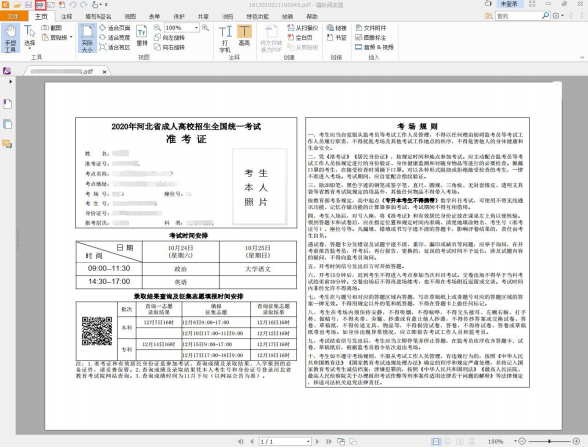Open the Share (共享) tab
Viewport: 588px width, 448px height.
[203, 16]
